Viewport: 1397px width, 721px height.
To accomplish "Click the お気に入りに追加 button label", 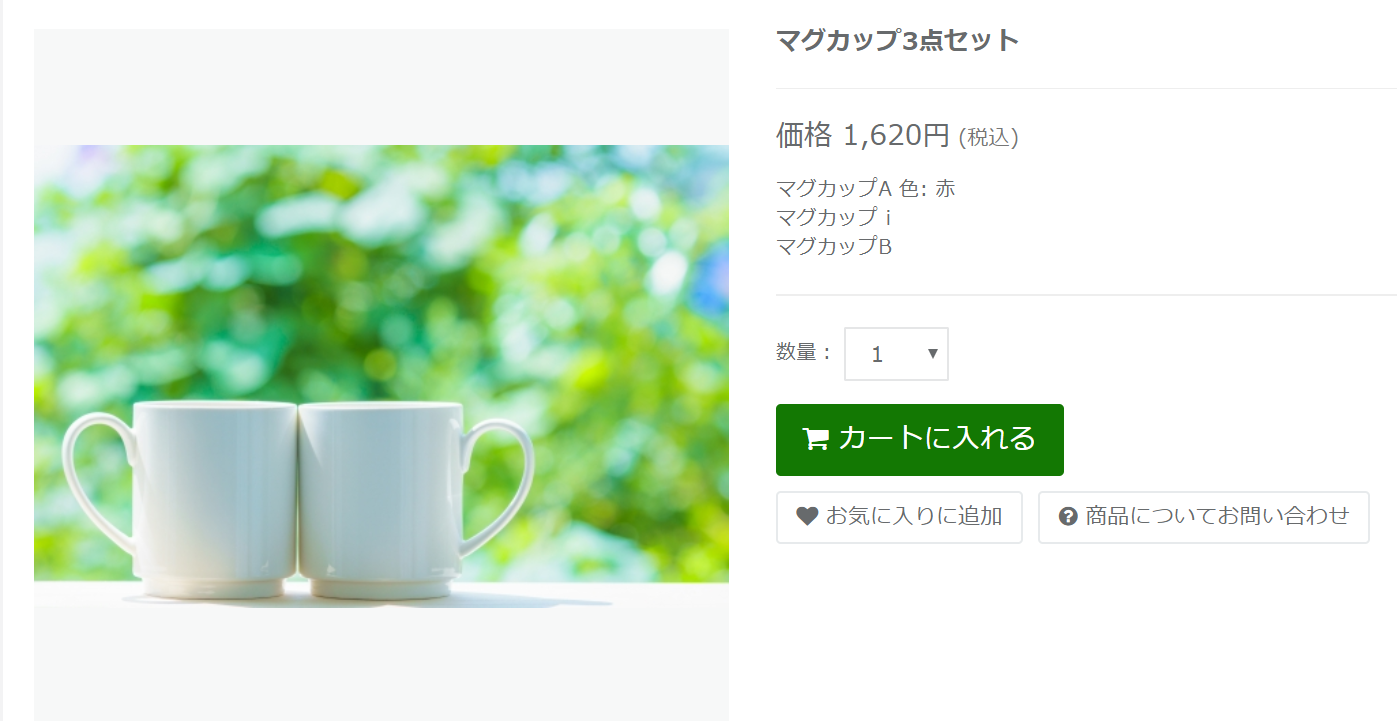I will (913, 516).
